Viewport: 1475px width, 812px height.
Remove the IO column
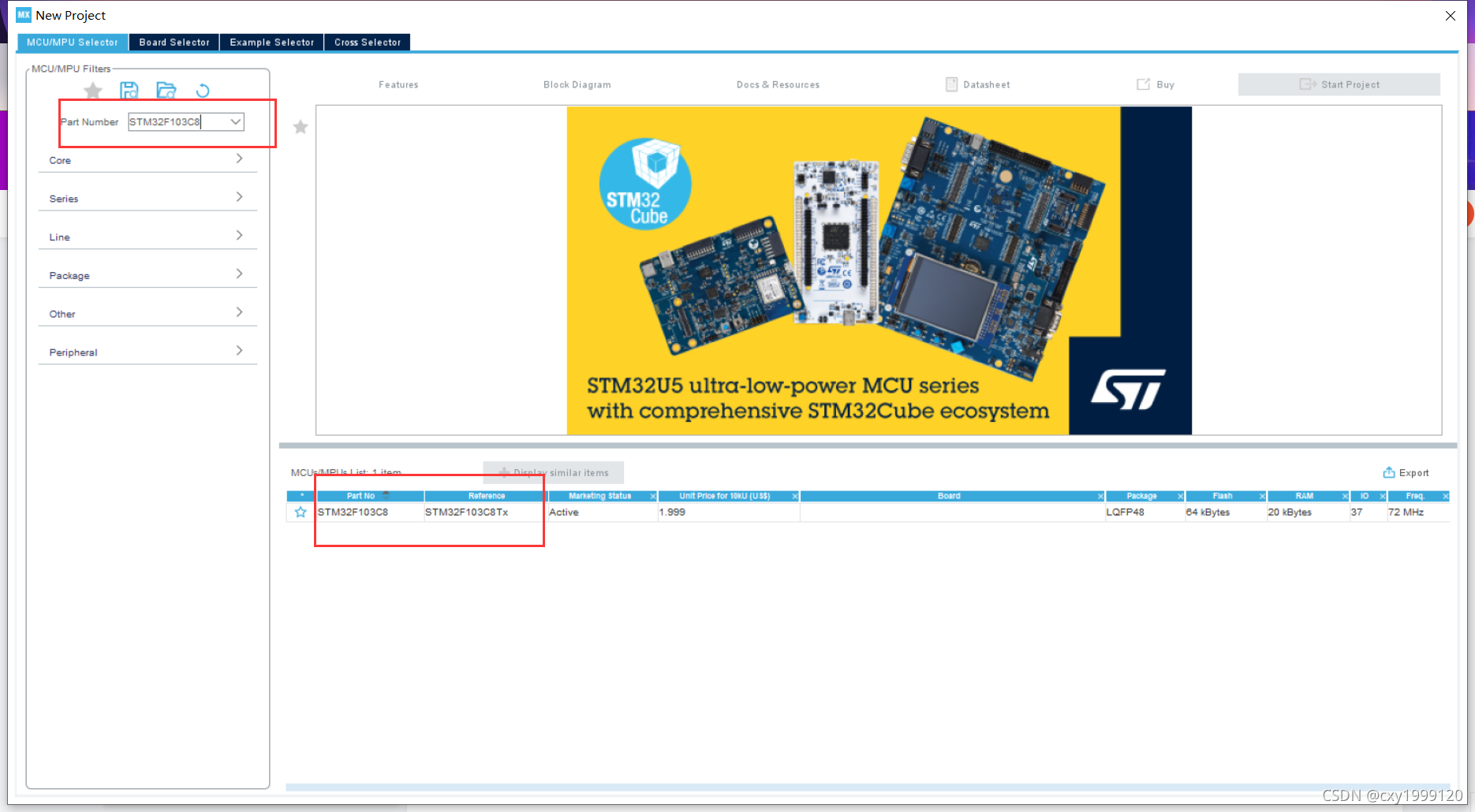tap(1383, 496)
